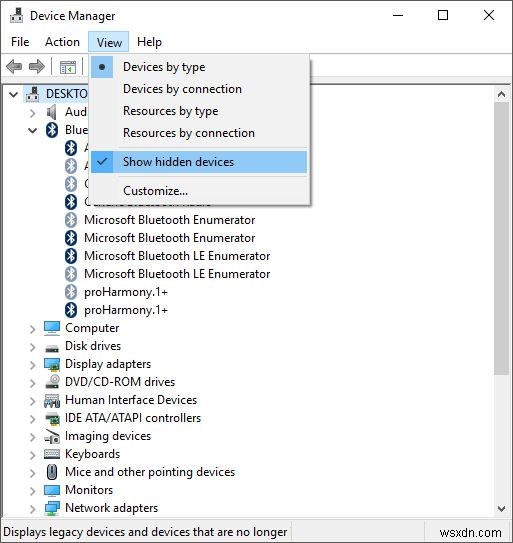Choose Resources by type view
Image resolution: width=513 pixels, height=543 pixels.
pos(199,111)
